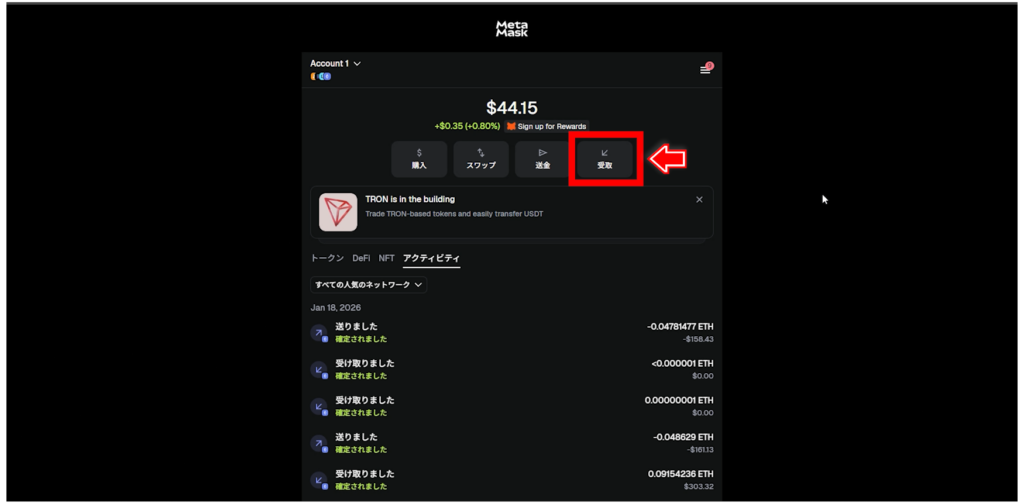Click the send arrow icon for -0.048629 ETH
The image size is (1024, 503).
pos(319,444)
